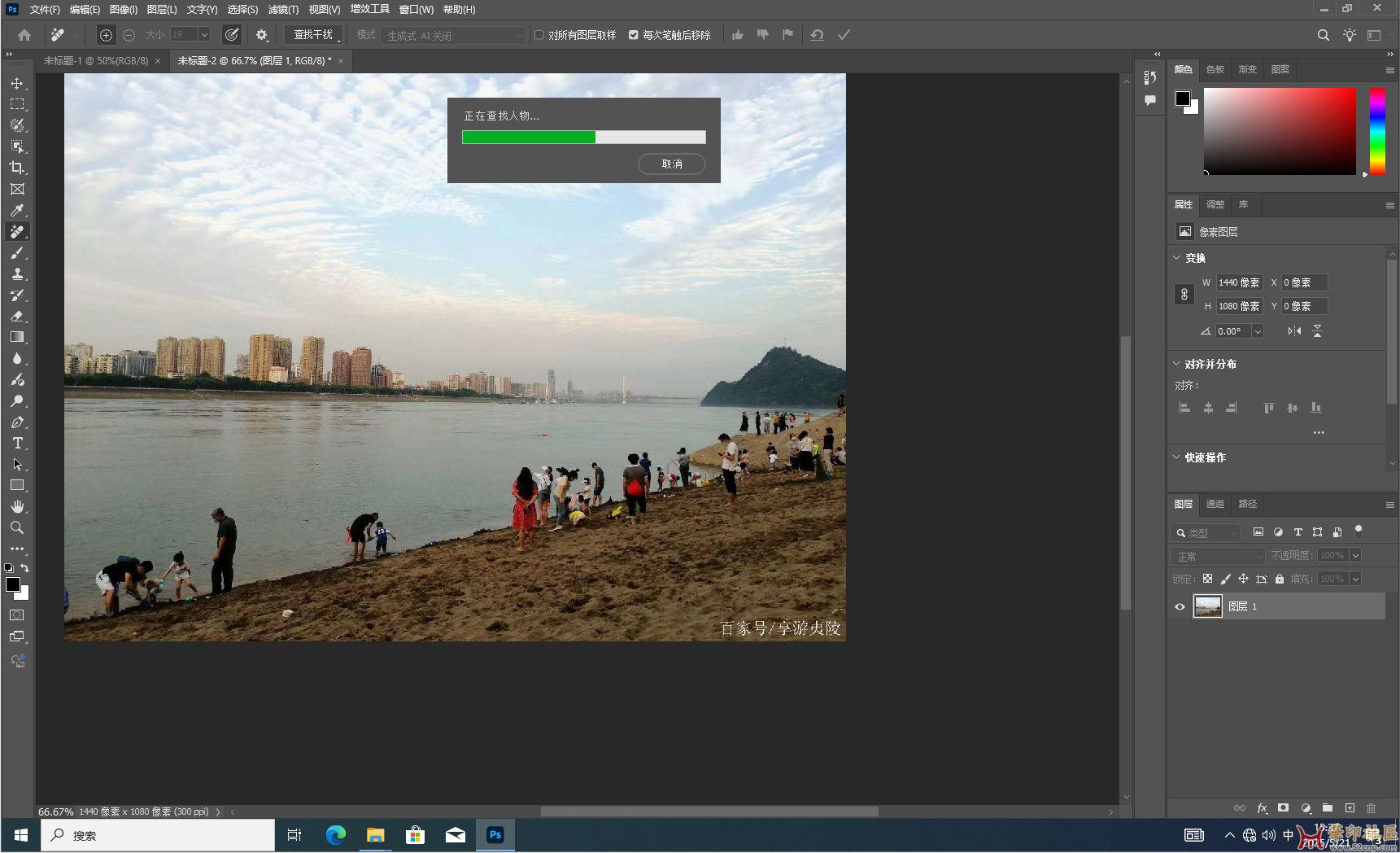Switch to the 色板 tab
Image resolution: width=1400 pixels, height=853 pixels.
(1215, 69)
